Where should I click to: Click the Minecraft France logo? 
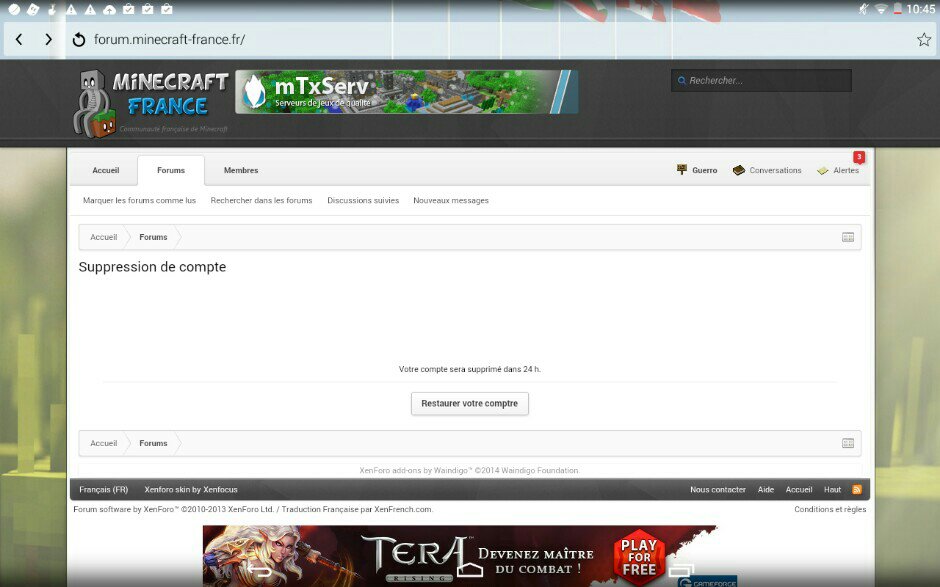[150, 102]
